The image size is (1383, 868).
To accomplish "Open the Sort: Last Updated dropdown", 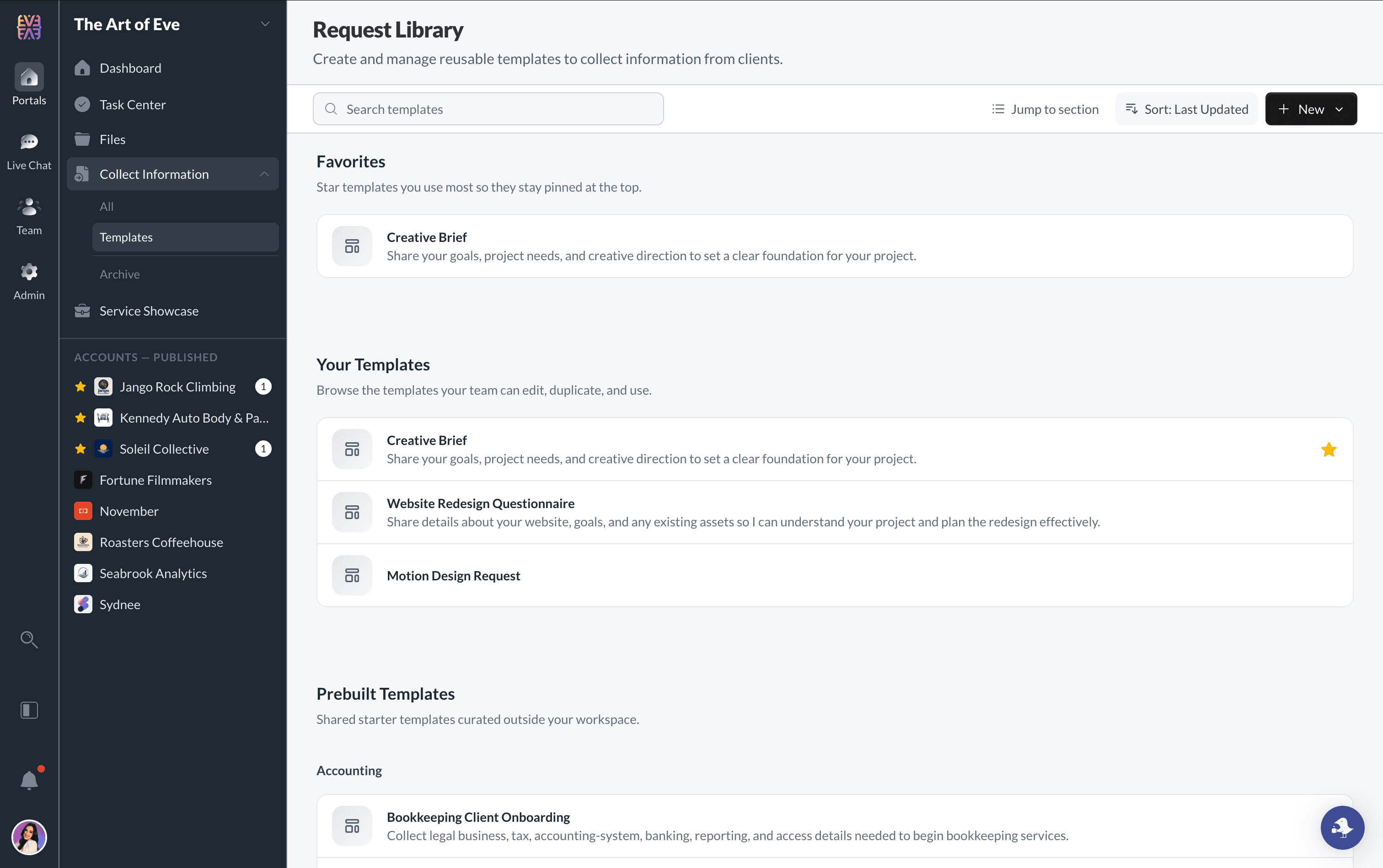I will 1186,109.
